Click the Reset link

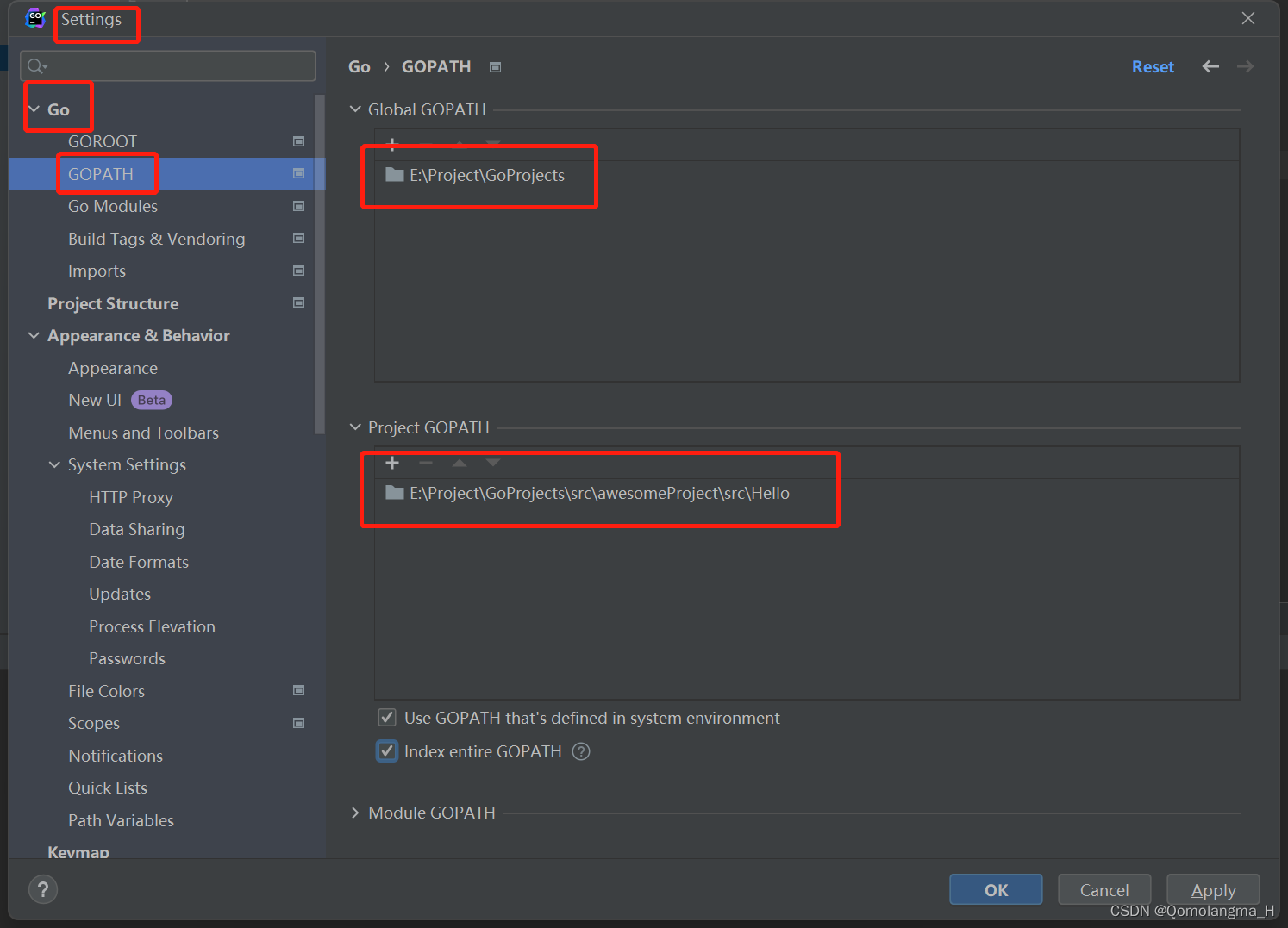tap(1153, 66)
